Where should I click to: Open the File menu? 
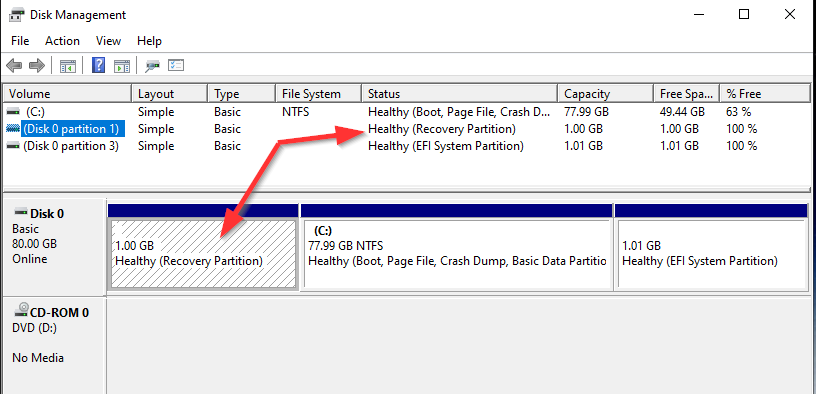point(20,41)
